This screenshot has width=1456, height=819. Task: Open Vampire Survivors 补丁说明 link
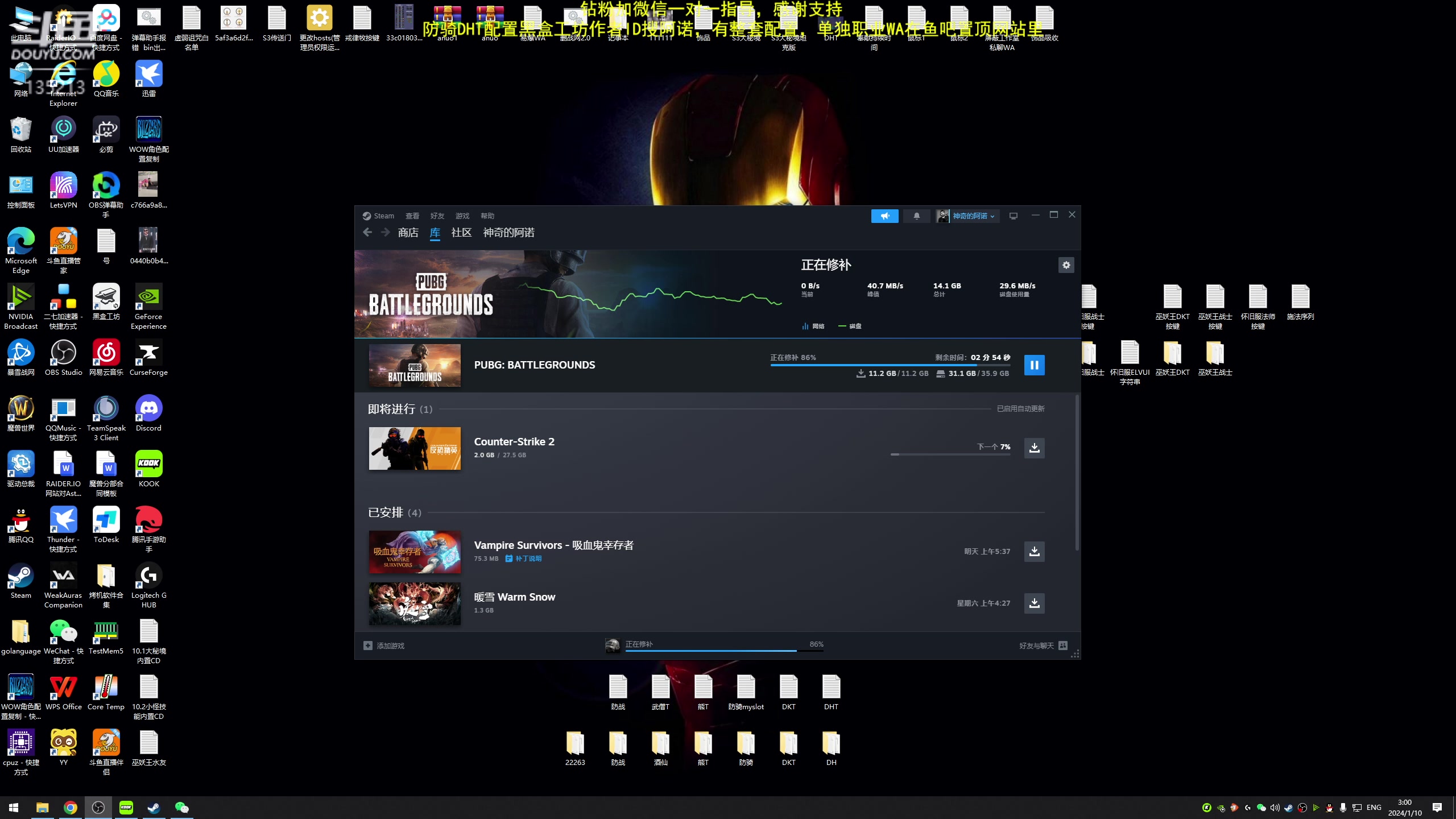(523, 559)
